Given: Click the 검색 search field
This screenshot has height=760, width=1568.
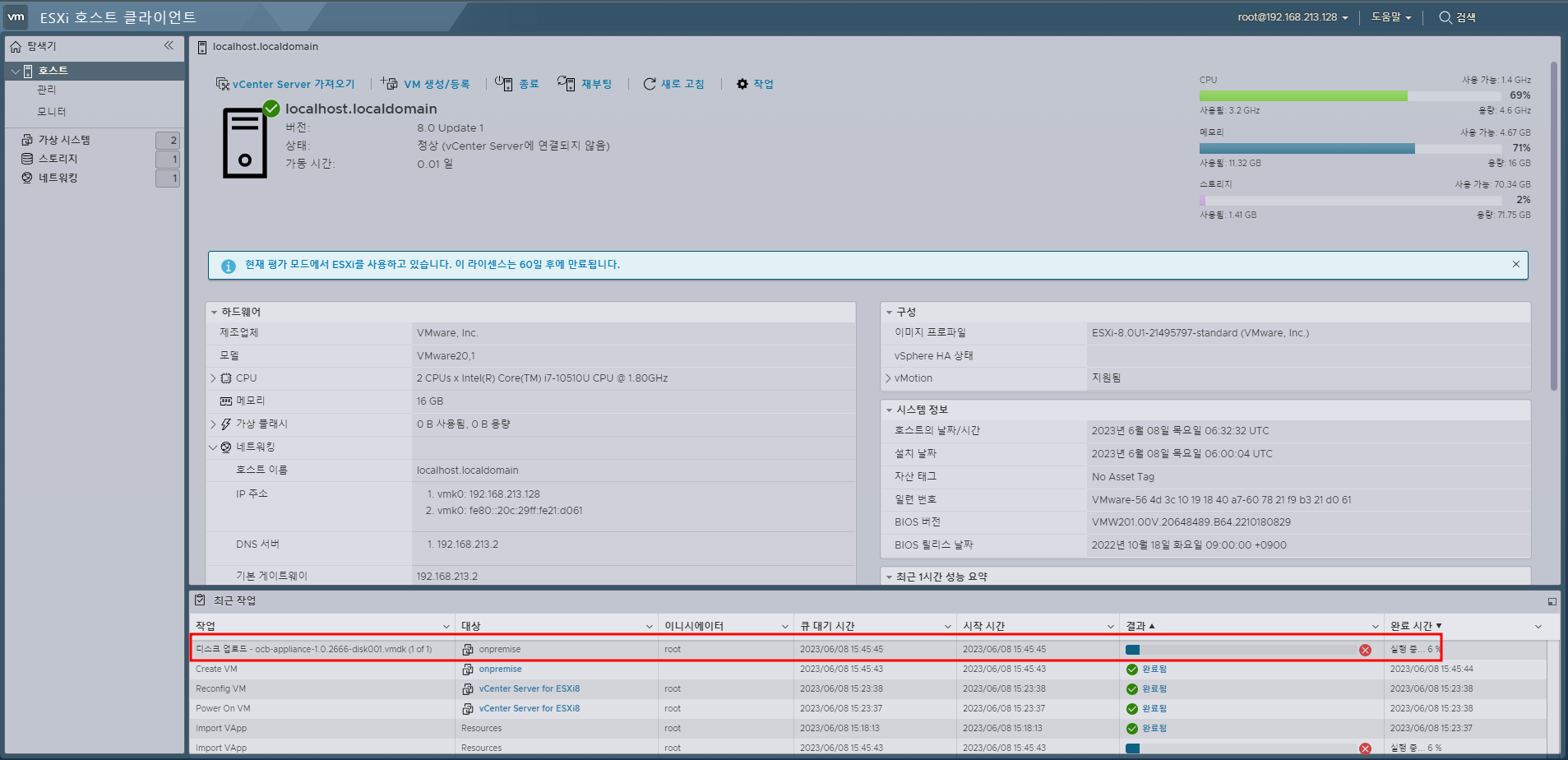Looking at the screenshot, I should pyautogui.click(x=1457, y=17).
